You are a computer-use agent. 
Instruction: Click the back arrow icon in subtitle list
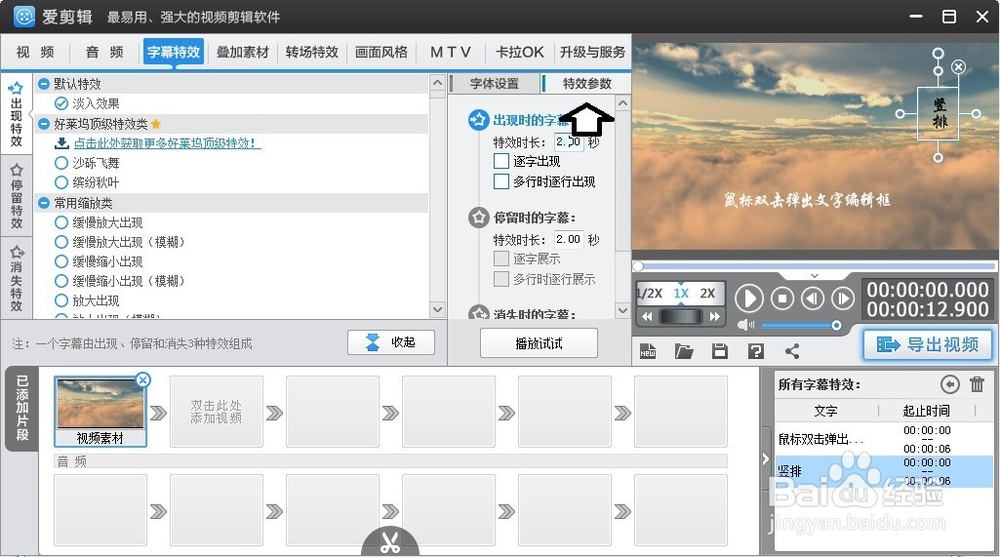click(x=950, y=384)
